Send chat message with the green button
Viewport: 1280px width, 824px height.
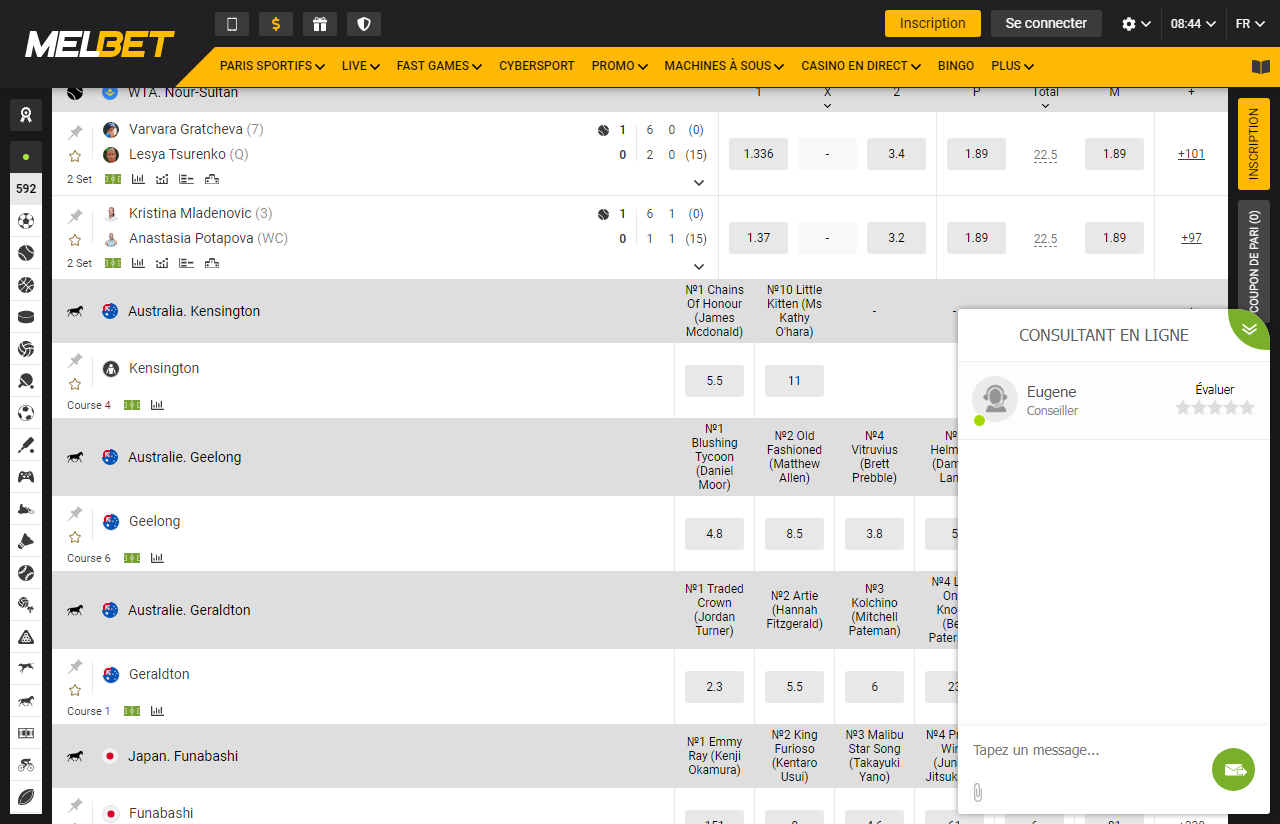point(1233,769)
